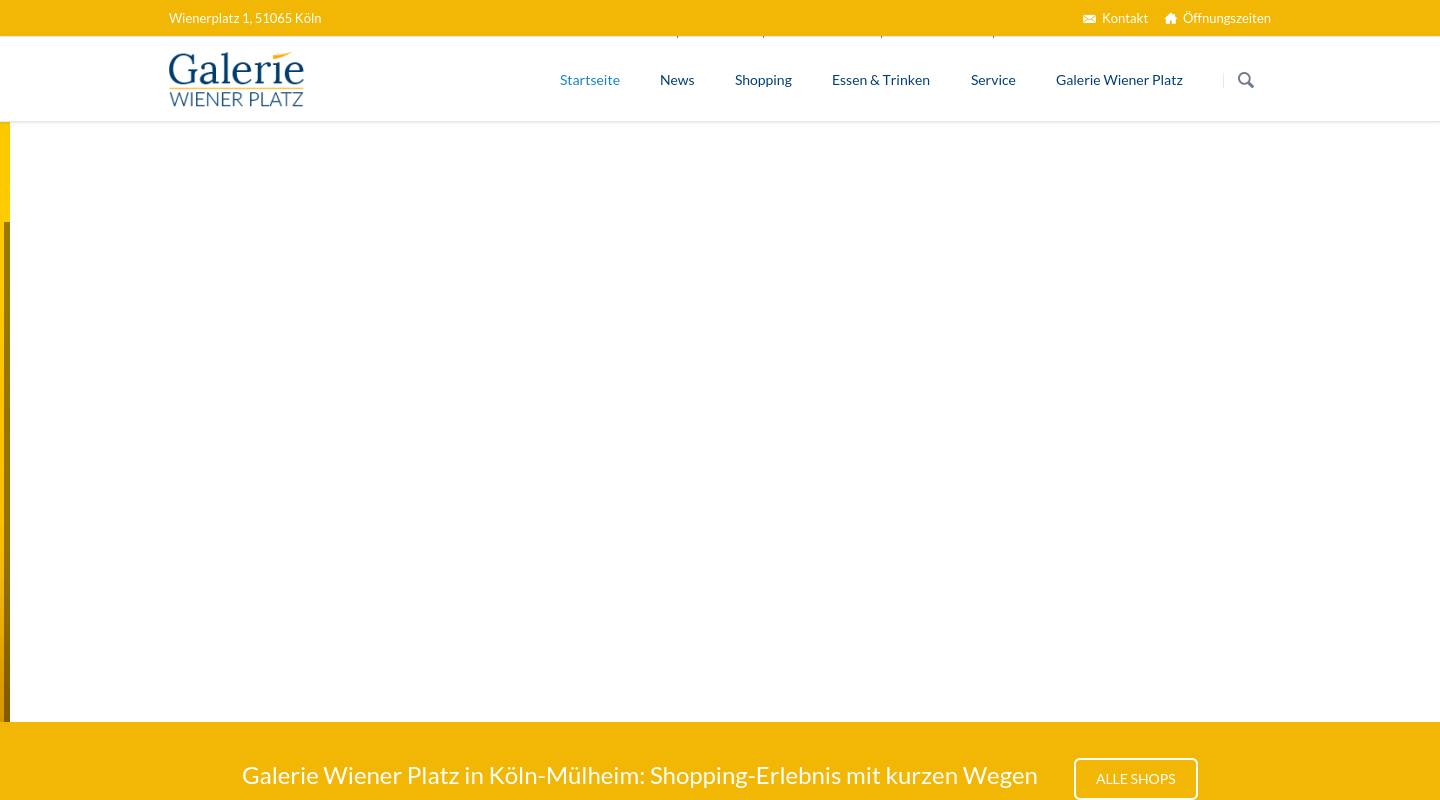Viewport: 1440px width, 800px height.
Task: Open the Galerie Wiener Platz menu item
Action: 1119,79
